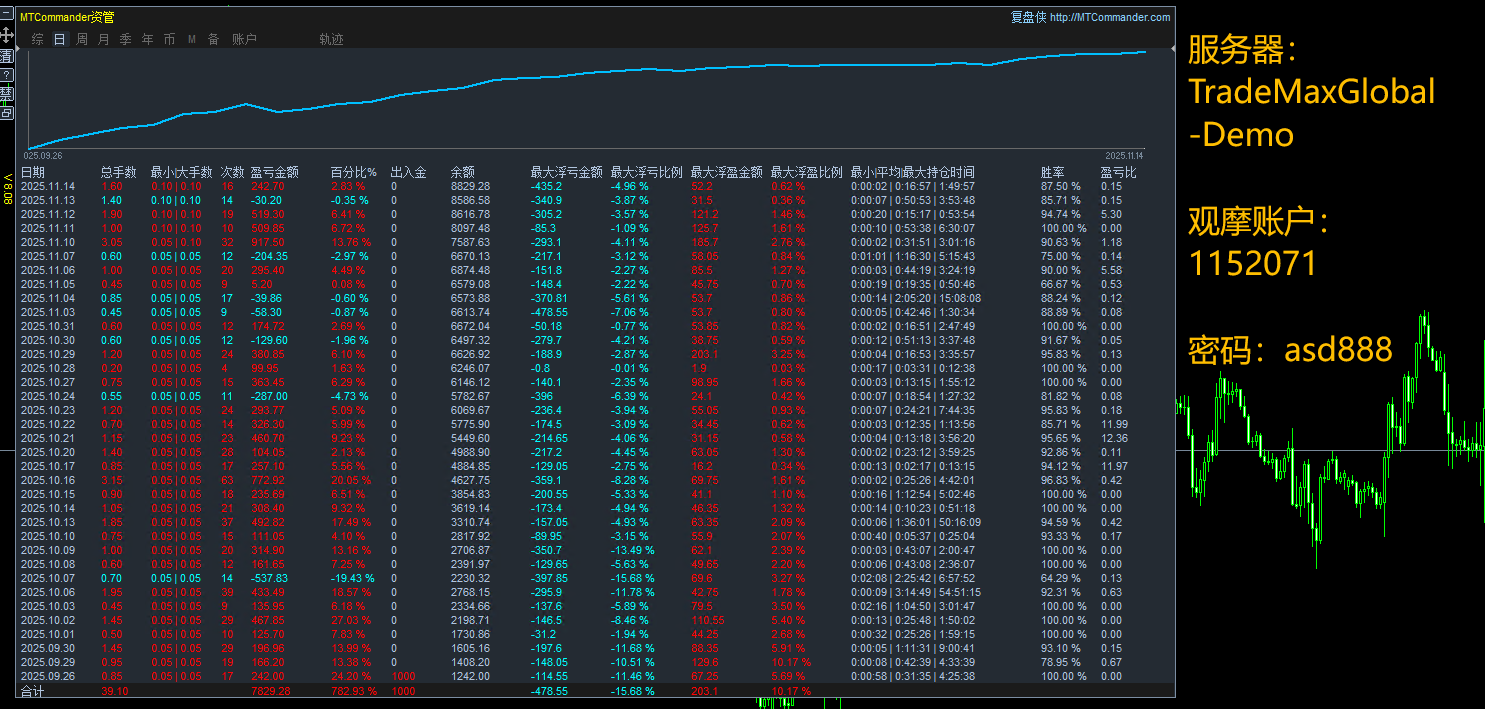Switch to the 币 currency tab
The image size is (1485, 709).
pos(170,38)
